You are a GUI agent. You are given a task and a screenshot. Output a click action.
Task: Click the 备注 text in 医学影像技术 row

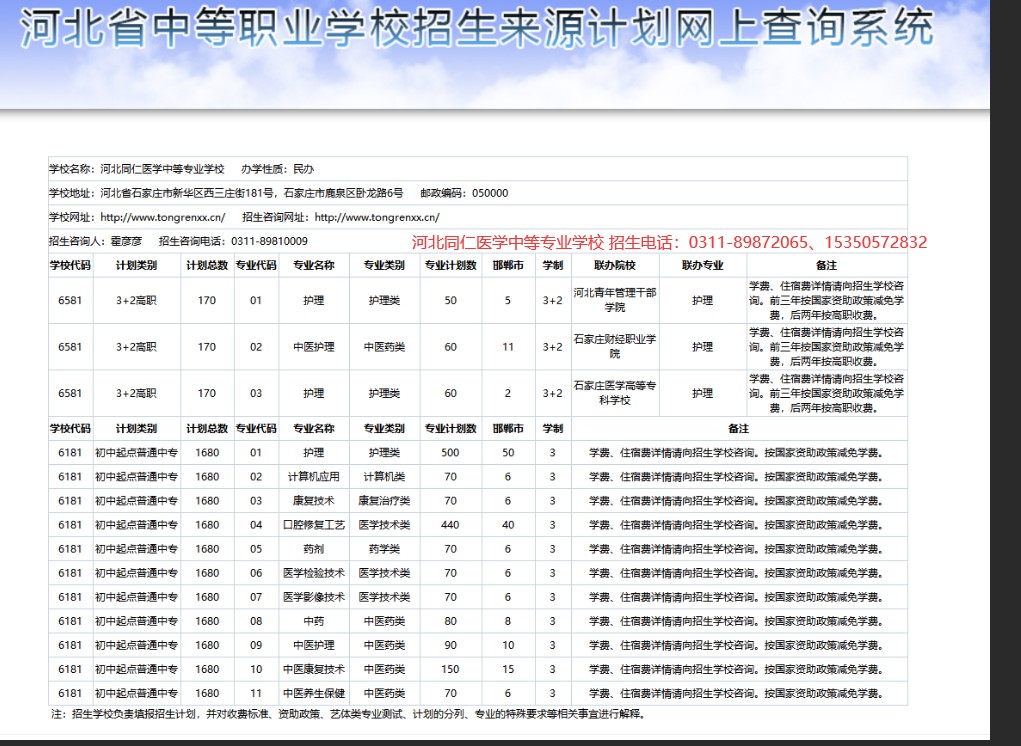(738, 597)
